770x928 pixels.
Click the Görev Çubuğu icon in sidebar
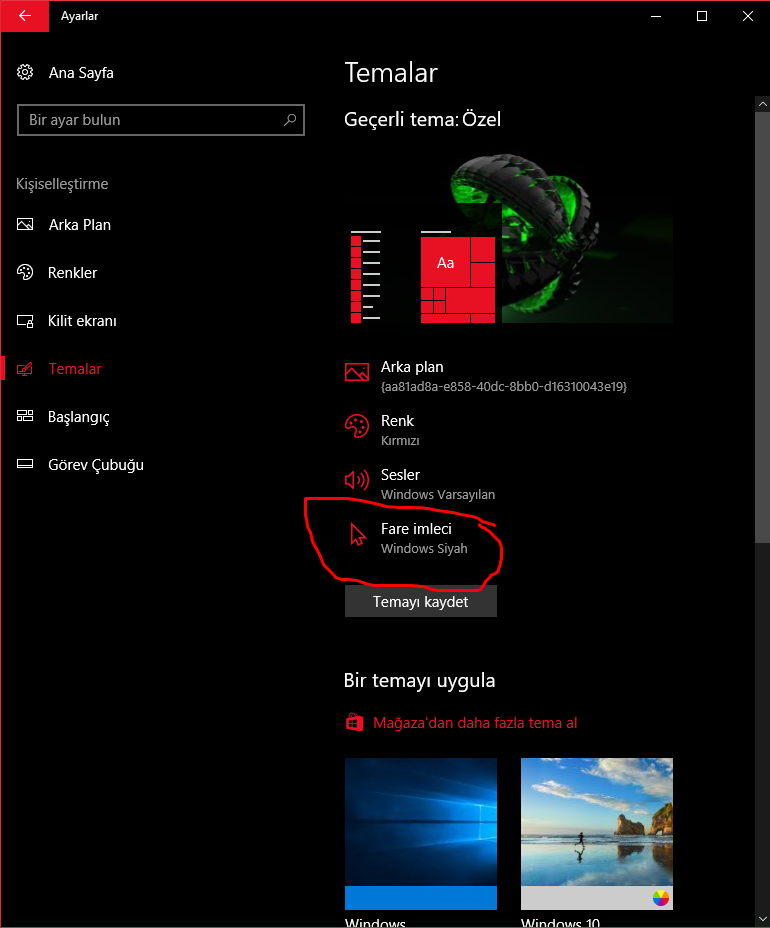point(25,464)
